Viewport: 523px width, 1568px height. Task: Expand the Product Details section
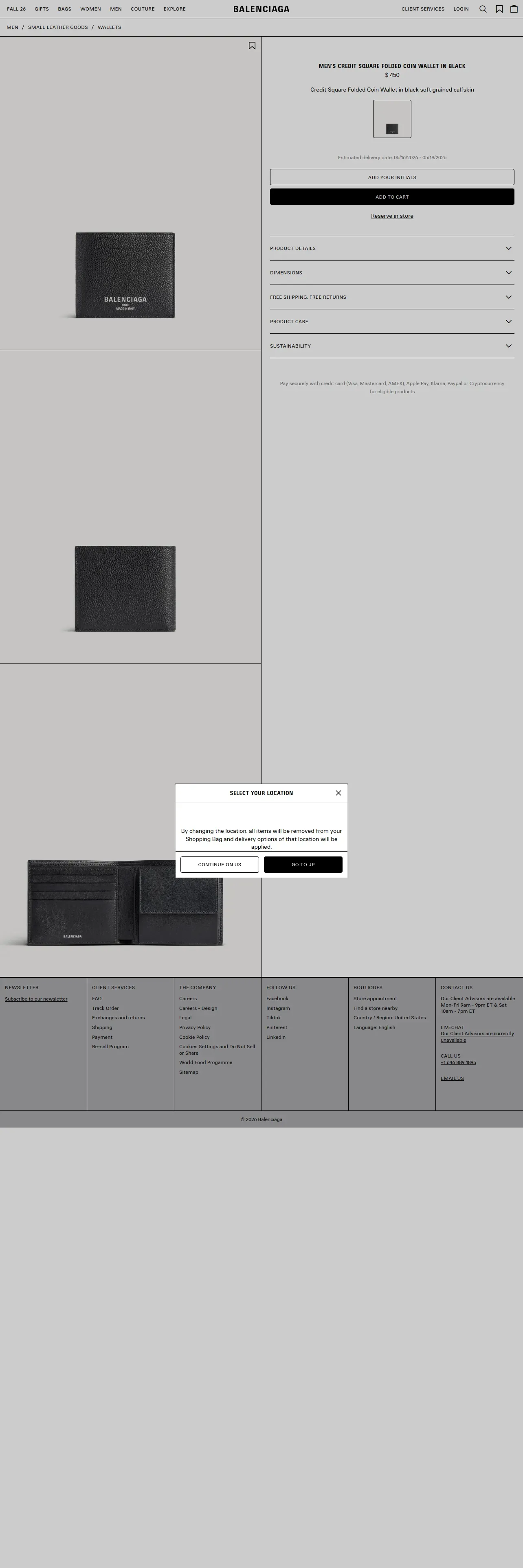coord(392,248)
